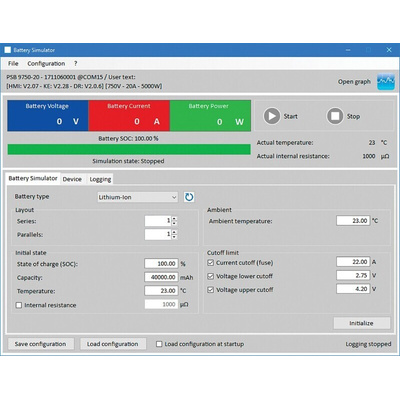Increase Parallels count with up arrow
400x400 pixels.
(x=174, y=232)
